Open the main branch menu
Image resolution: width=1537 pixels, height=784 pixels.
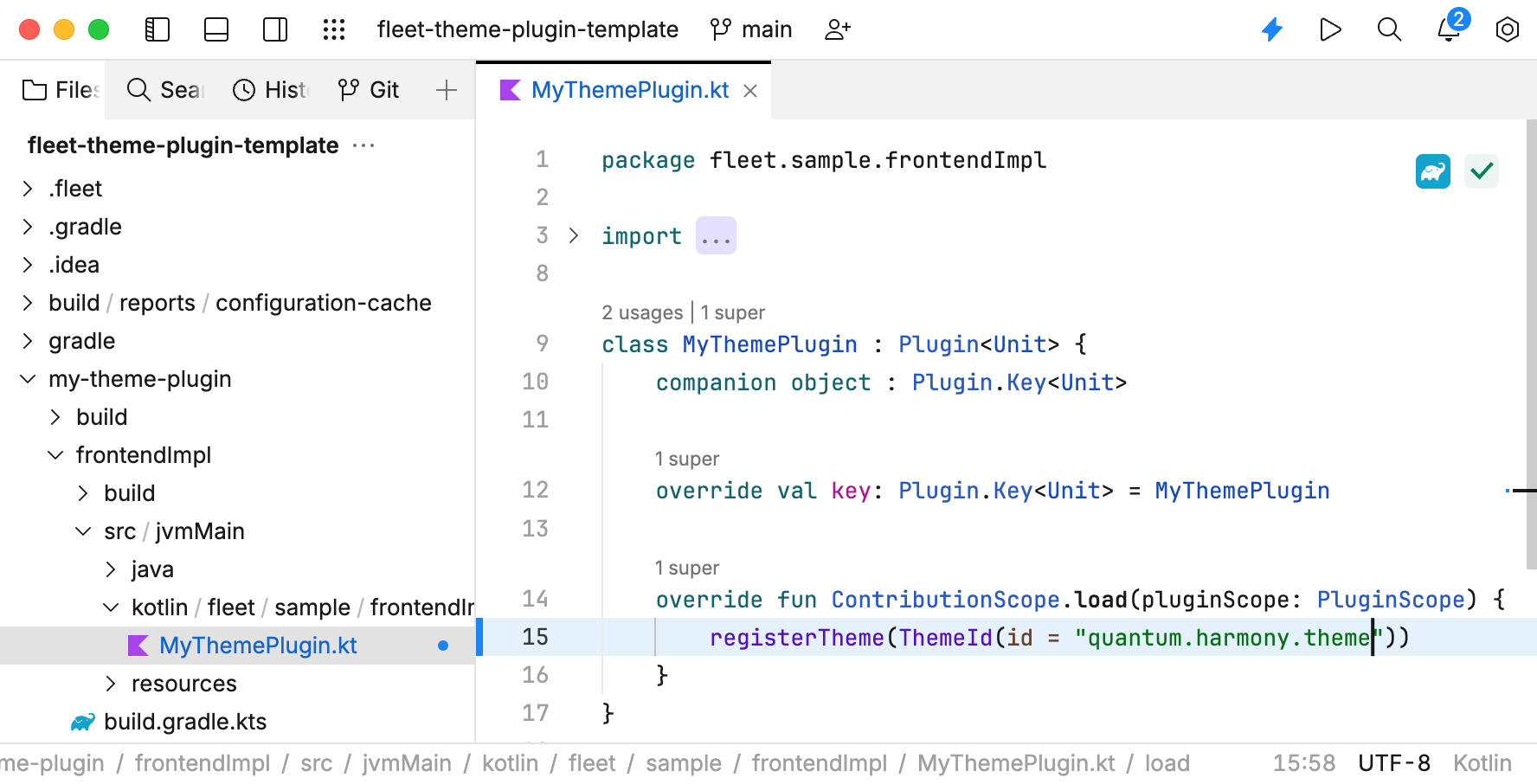750,29
